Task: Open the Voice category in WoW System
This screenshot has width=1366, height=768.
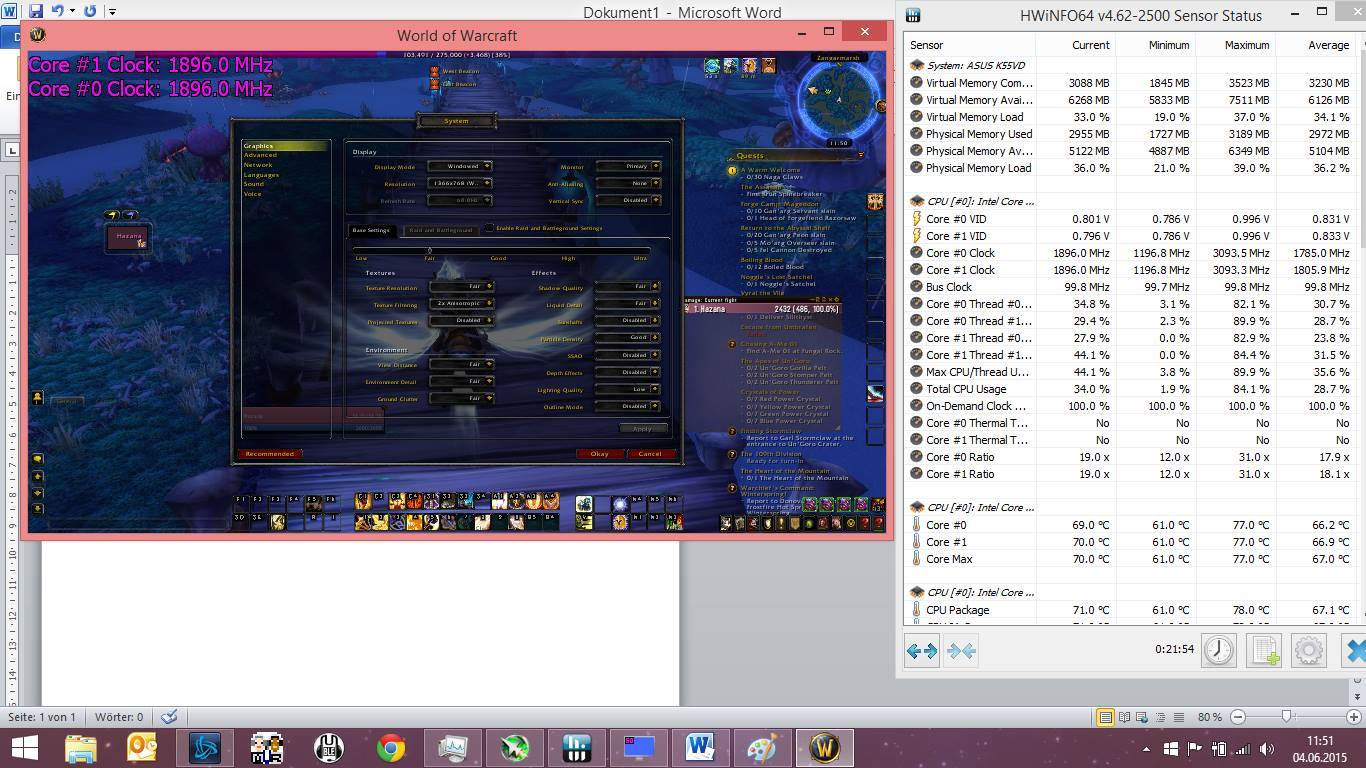Action: (x=252, y=194)
